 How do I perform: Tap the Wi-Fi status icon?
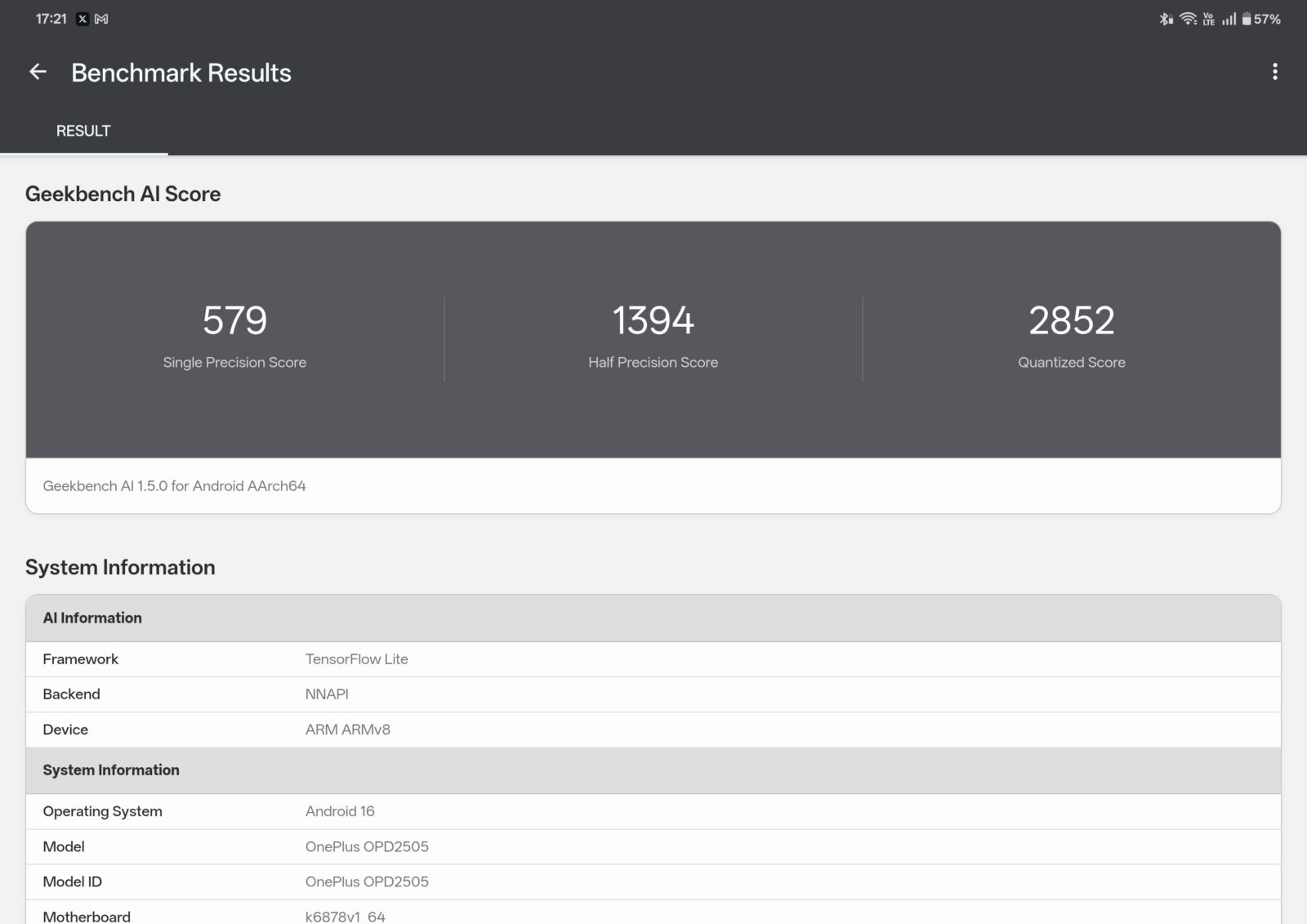click(1188, 19)
